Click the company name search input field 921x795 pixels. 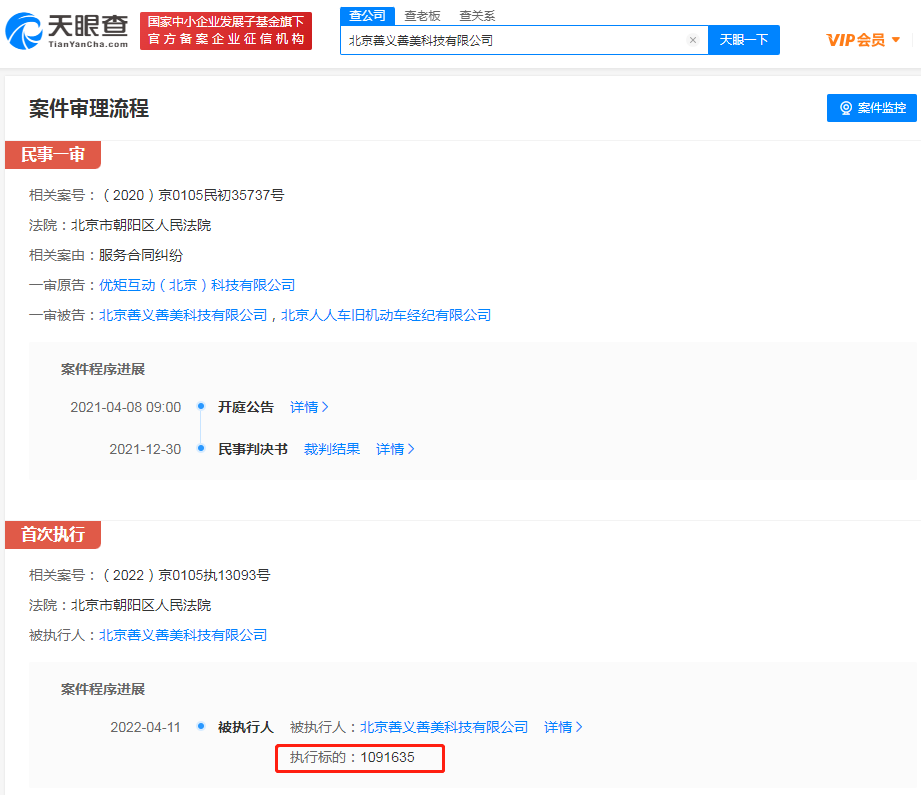click(x=510, y=41)
